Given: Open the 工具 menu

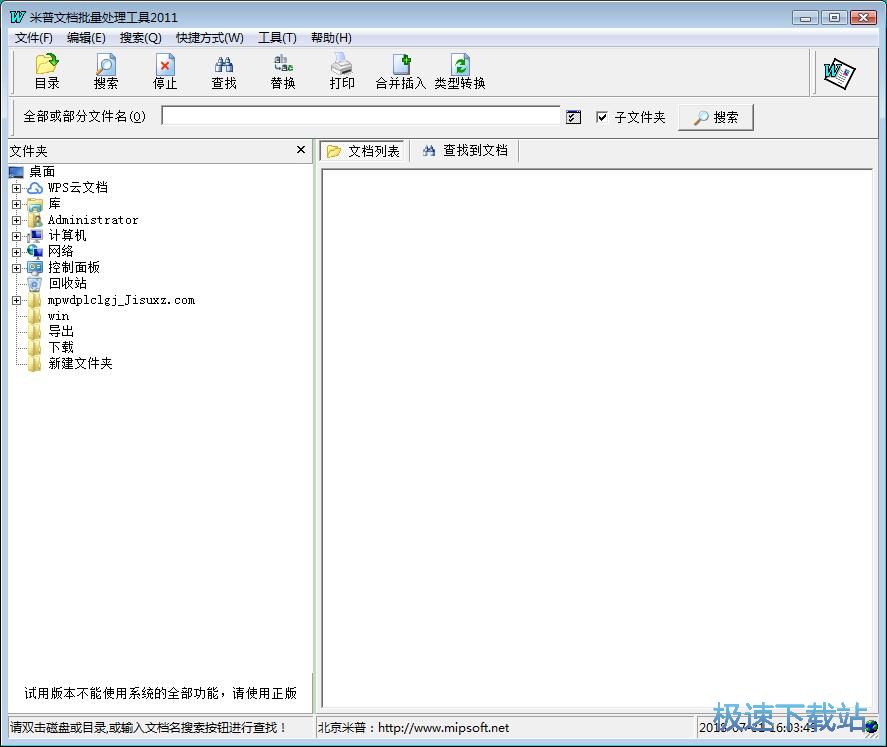Looking at the screenshot, I should pyautogui.click(x=277, y=37).
